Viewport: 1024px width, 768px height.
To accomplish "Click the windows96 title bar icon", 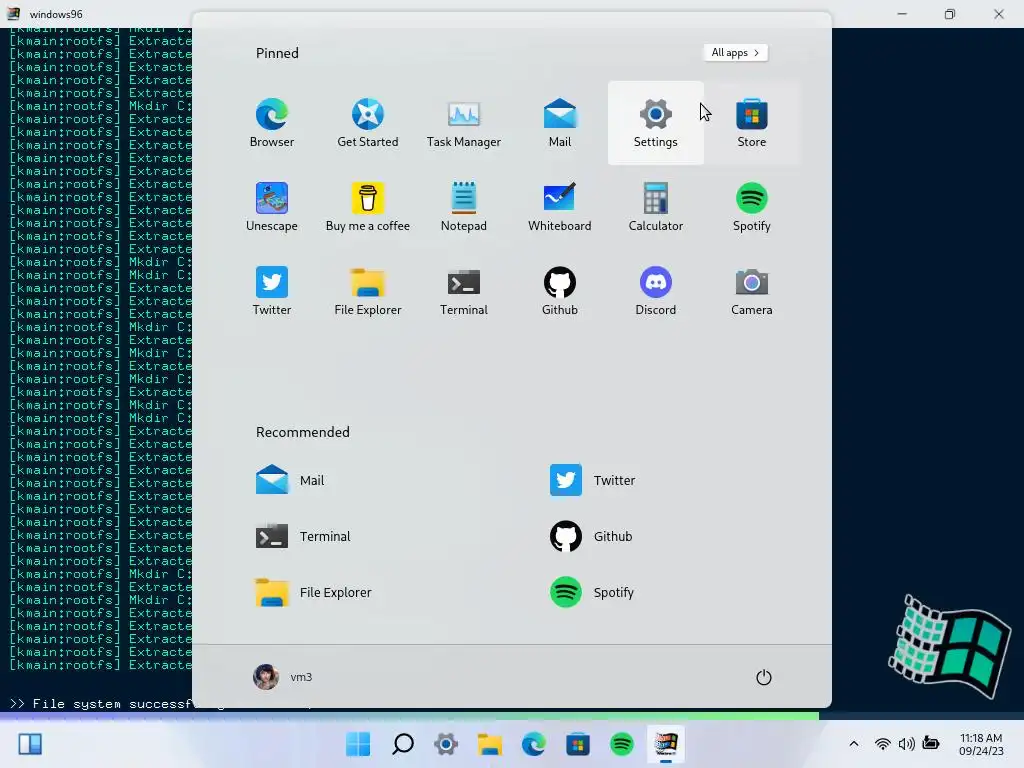I will [14, 14].
